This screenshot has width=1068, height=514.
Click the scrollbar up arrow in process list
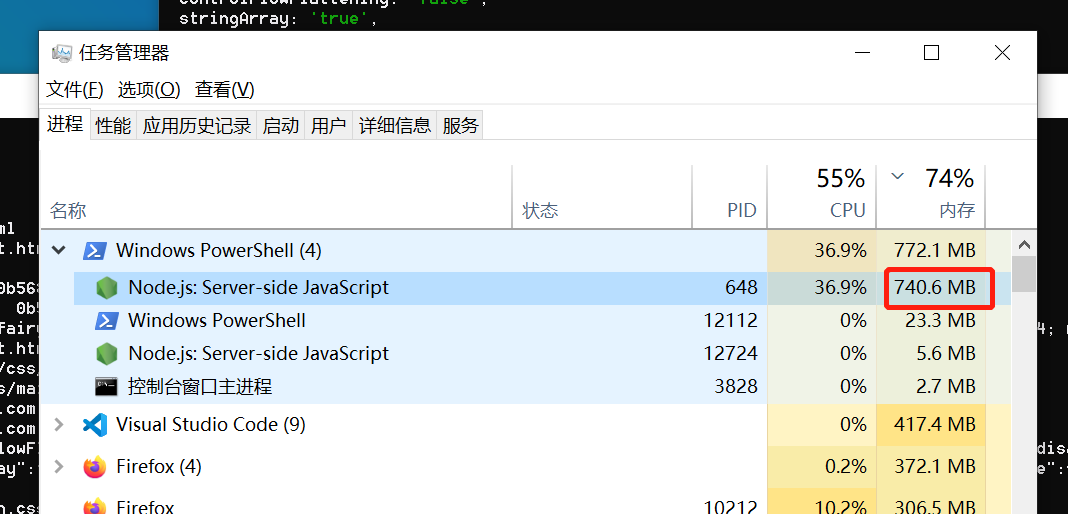click(x=1024, y=244)
